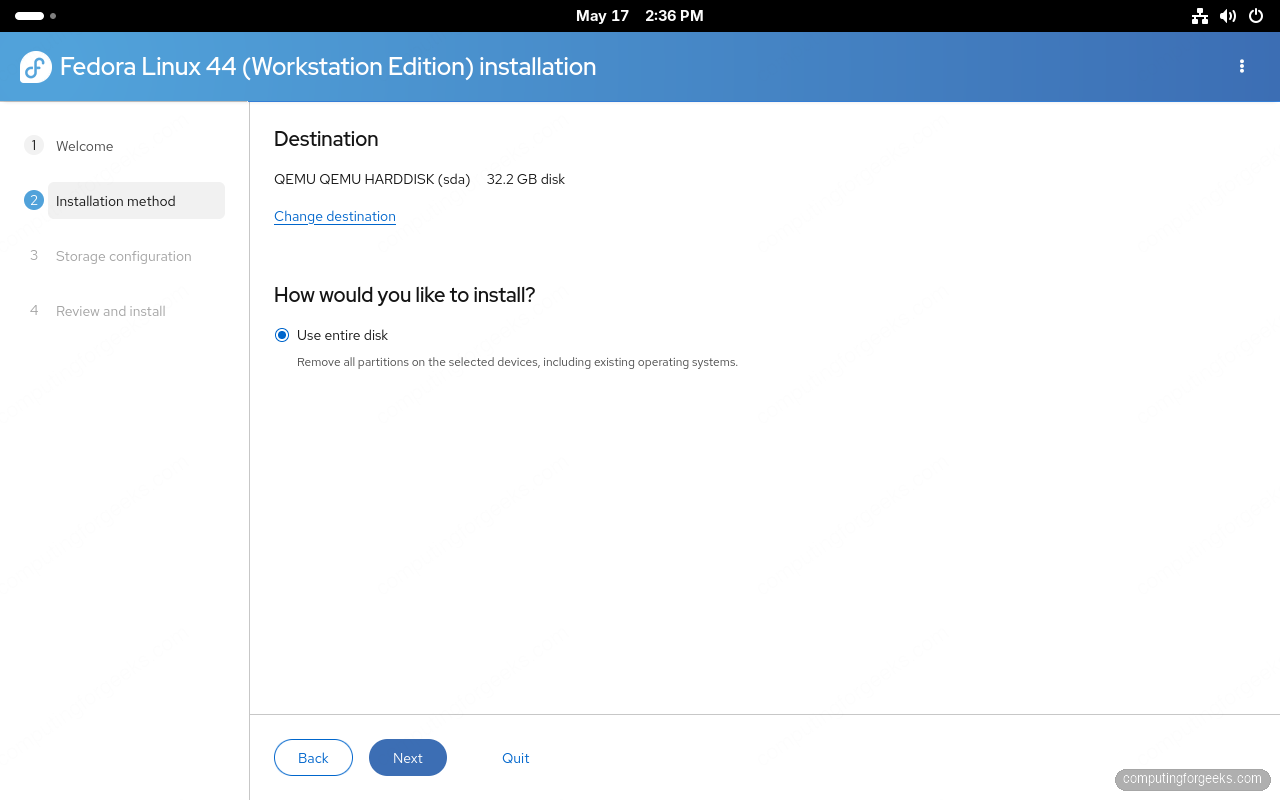Image resolution: width=1280 pixels, height=800 pixels.
Task: Click the step number 2 badge
Action: [34, 200]
